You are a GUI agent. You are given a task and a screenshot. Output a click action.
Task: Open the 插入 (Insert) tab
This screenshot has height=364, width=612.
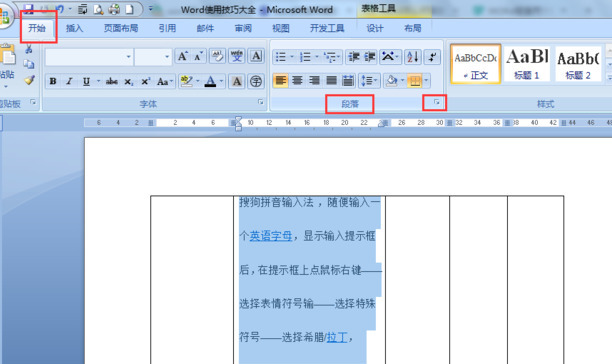pyautogui.click(x=74, y=28)
